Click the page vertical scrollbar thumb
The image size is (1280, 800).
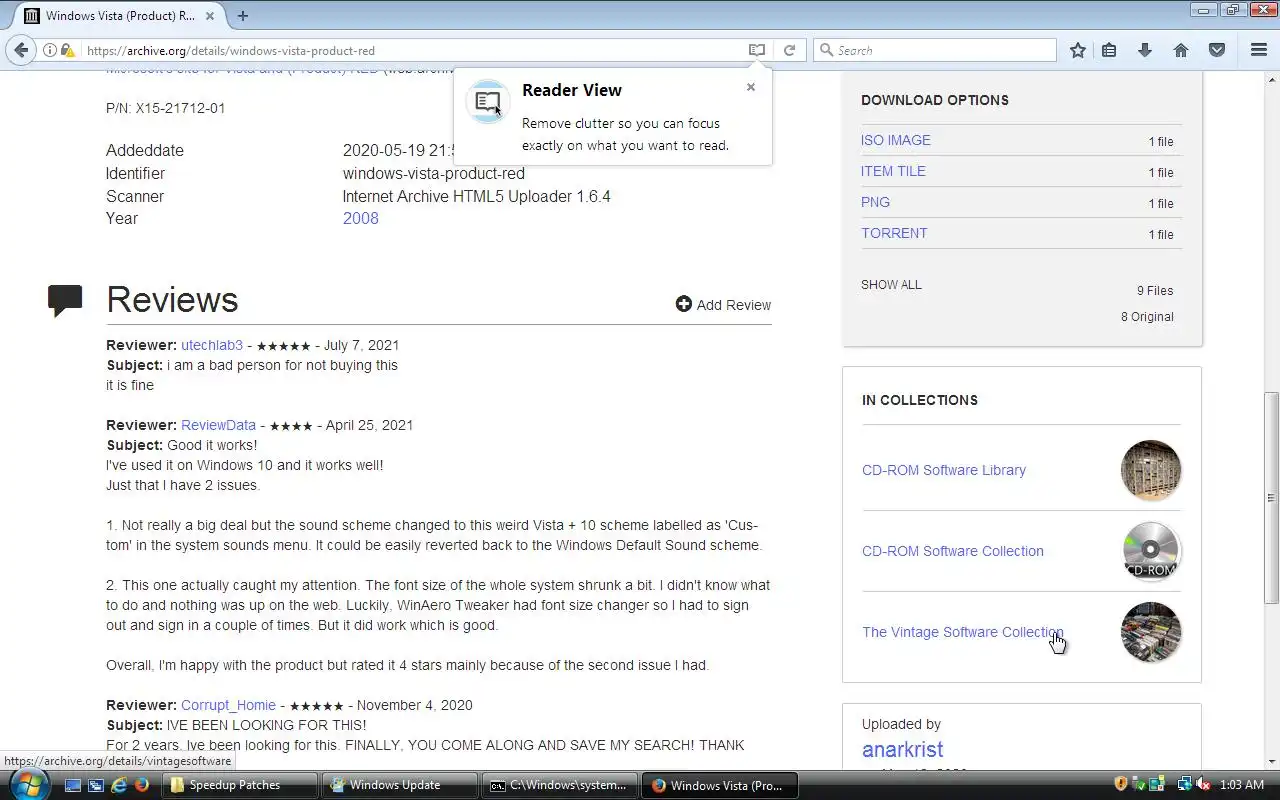point(1272,496)
